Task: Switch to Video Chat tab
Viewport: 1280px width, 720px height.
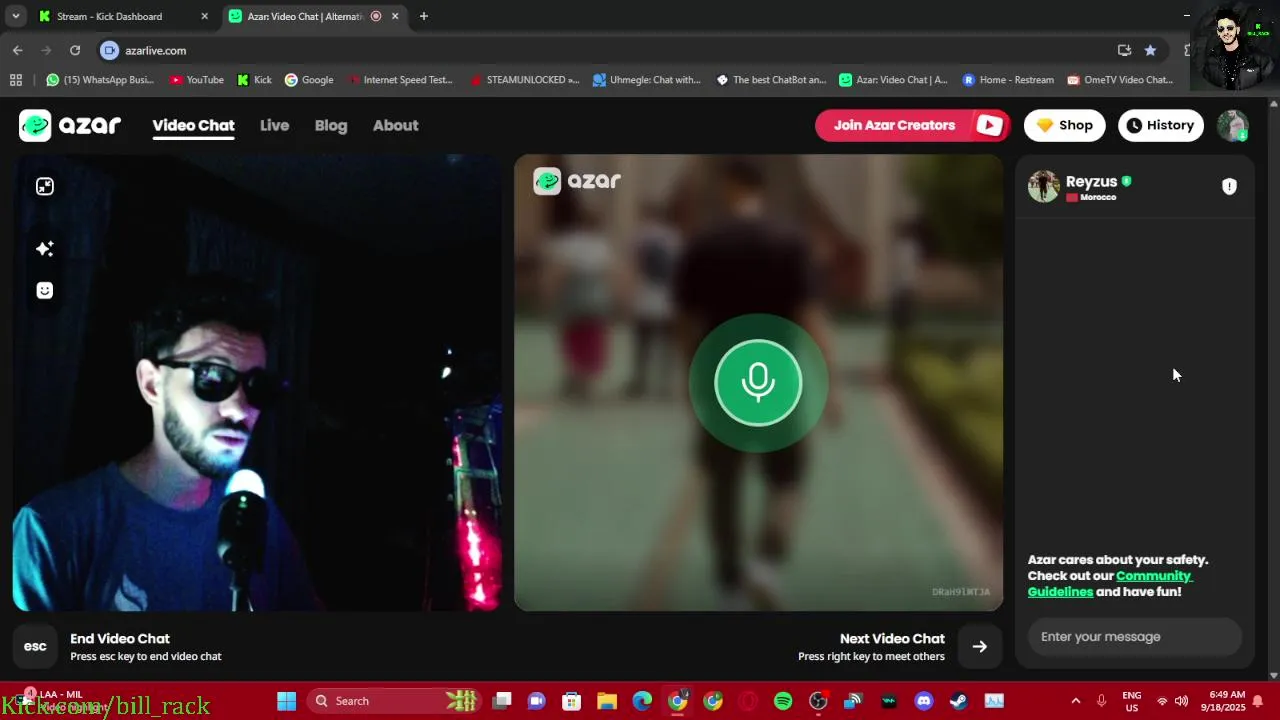Action: coord(193,125)
